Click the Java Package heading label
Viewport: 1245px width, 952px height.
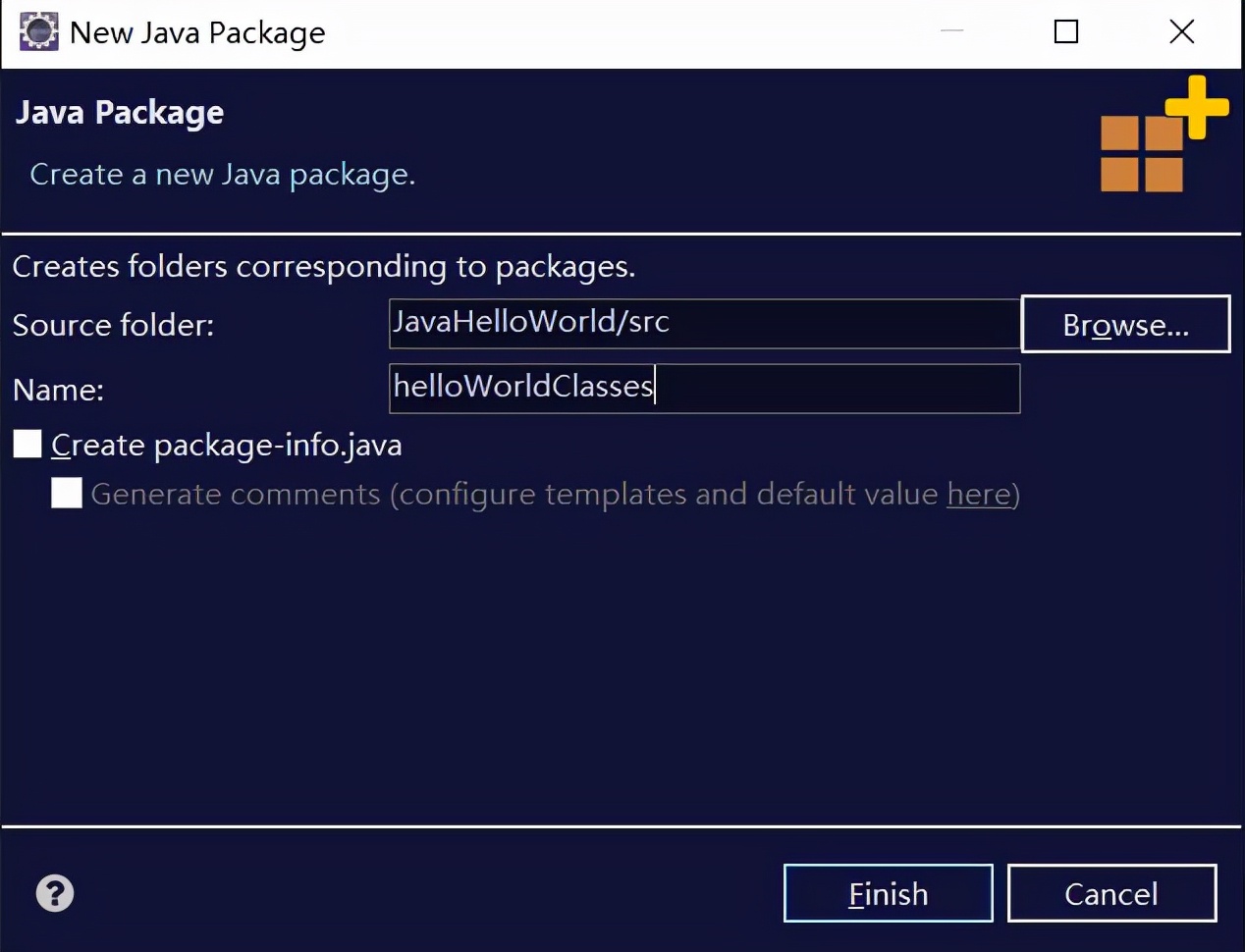(x=119, y=112)
